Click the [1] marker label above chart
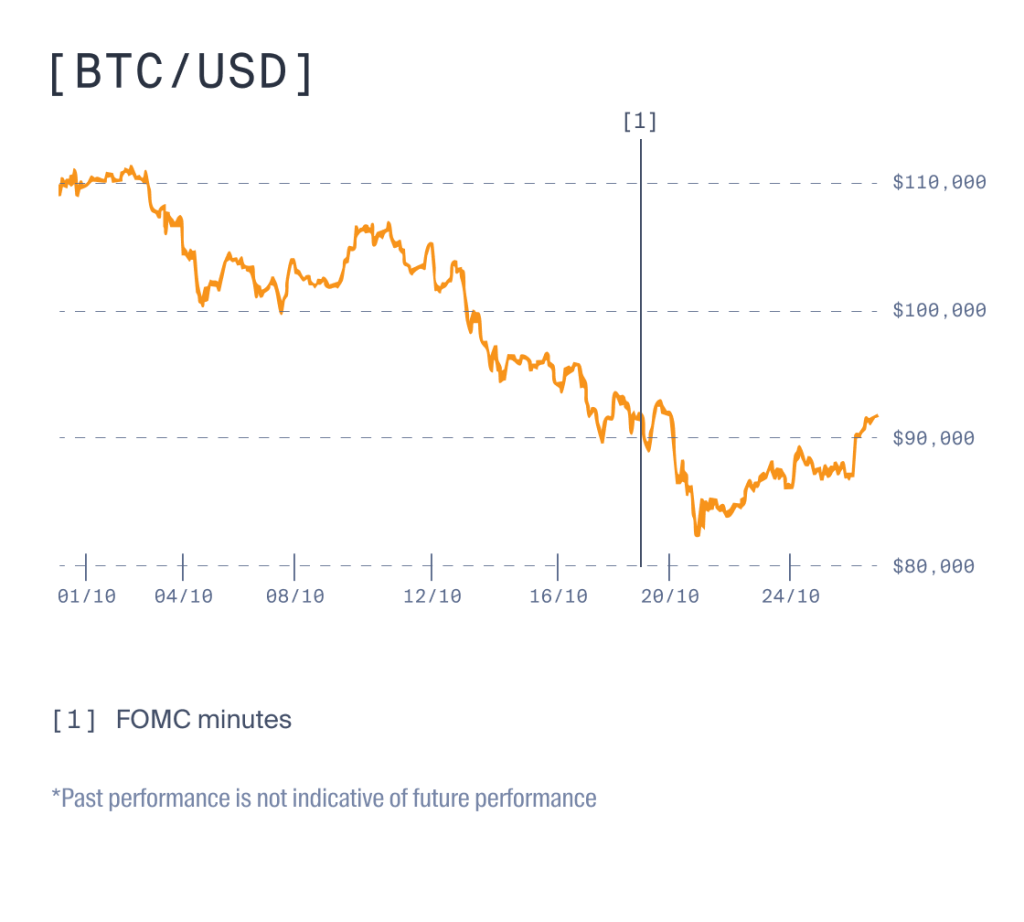The width and height of the screenshot is (1024, 922). coord(640,122)
